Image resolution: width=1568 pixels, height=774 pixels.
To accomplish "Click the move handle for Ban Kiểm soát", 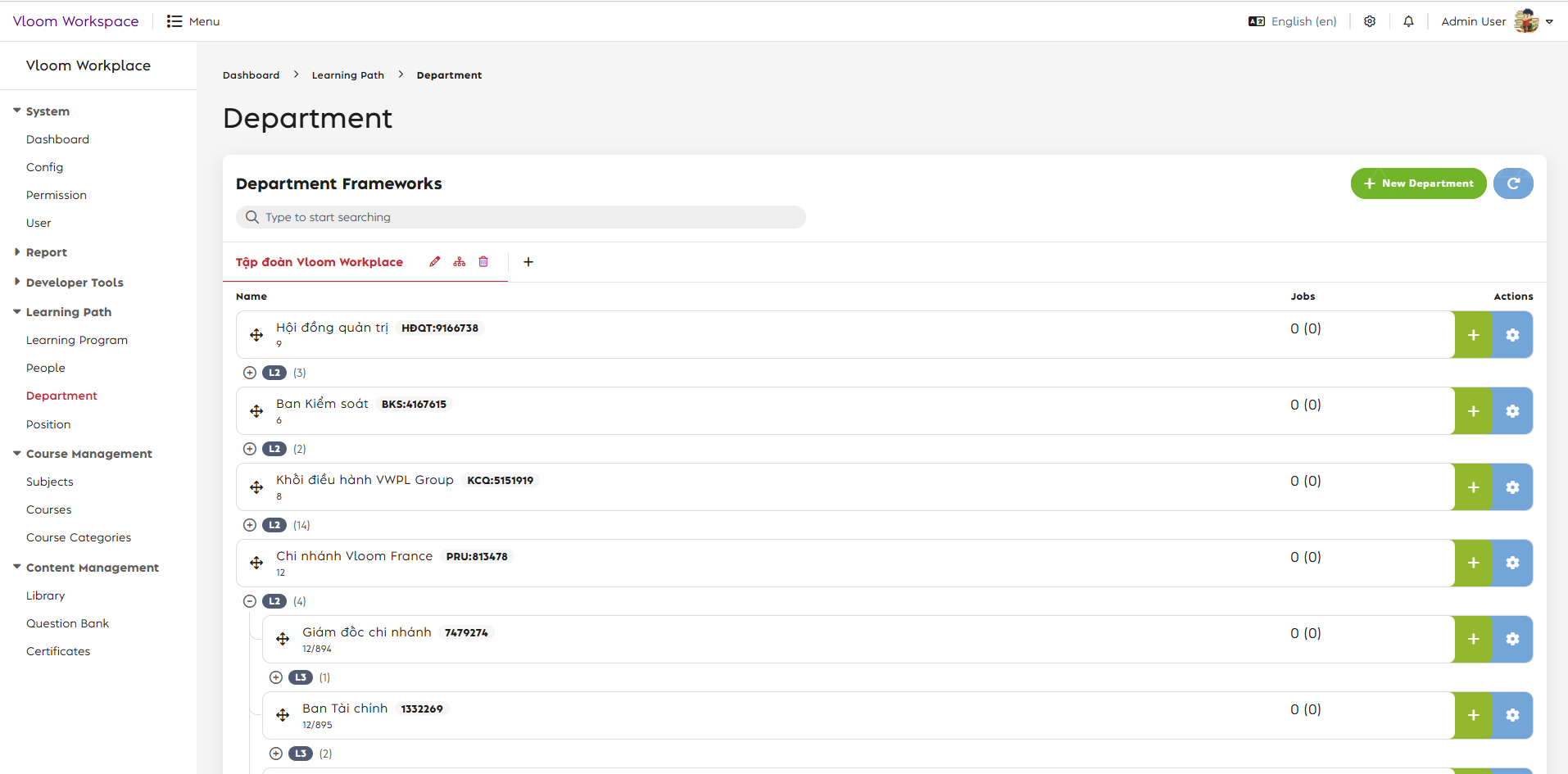I will pyautogui.click(x=256, y=411).
